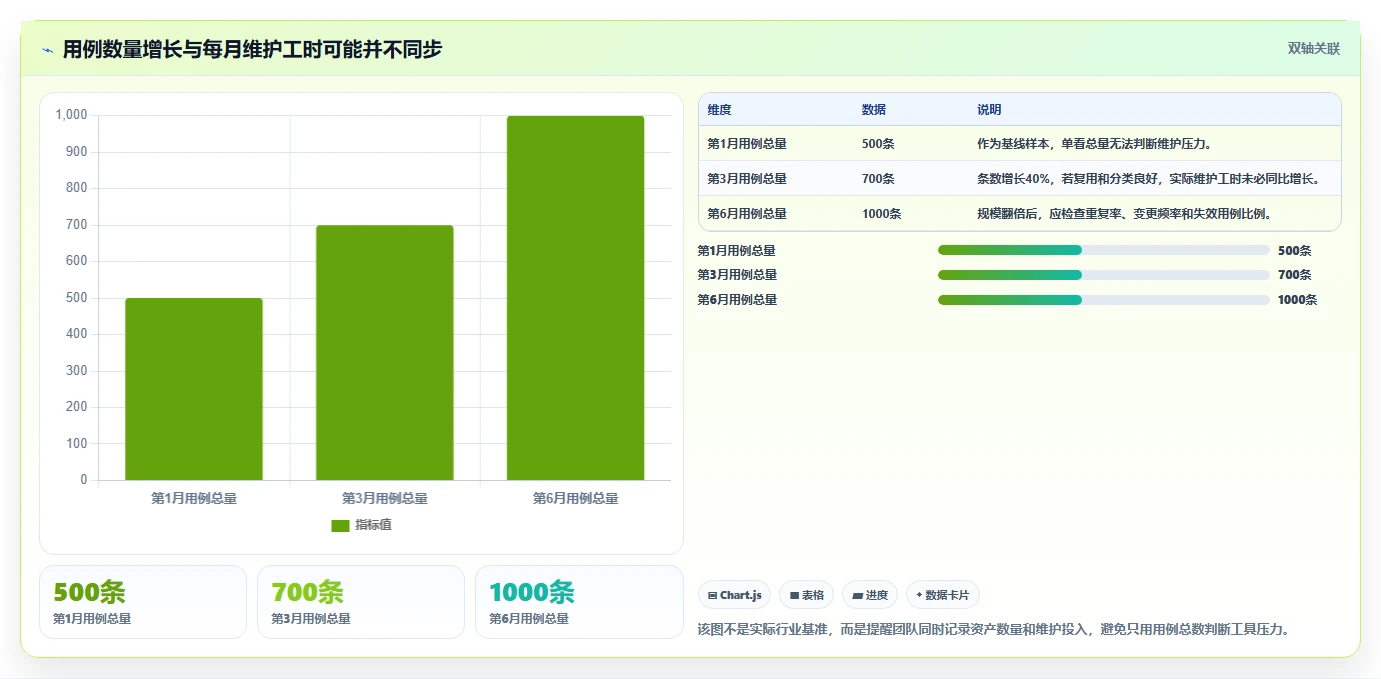Open the 500条 data card

(x=143, y=602)
